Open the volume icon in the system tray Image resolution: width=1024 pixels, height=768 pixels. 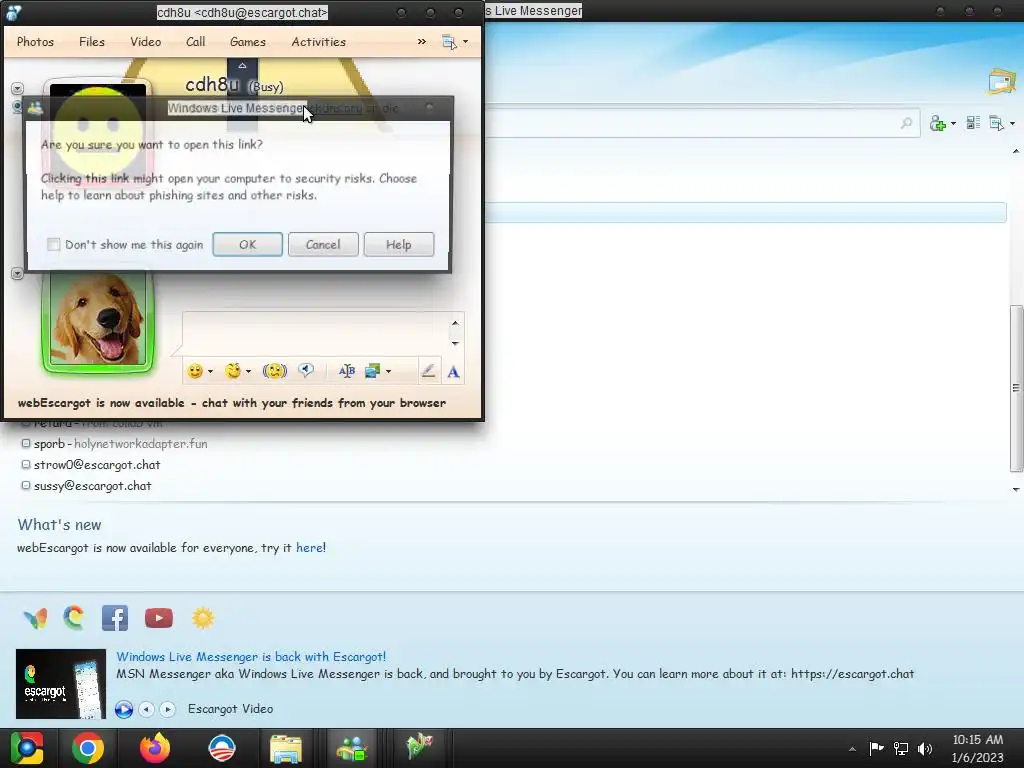[x=925, y=748]
